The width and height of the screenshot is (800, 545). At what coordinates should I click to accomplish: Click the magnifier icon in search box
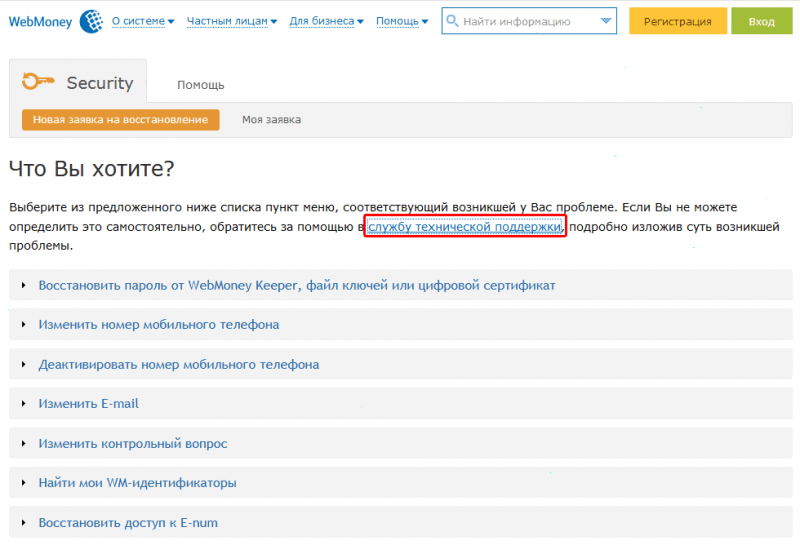pyautogui.click(x=452, y=21)
